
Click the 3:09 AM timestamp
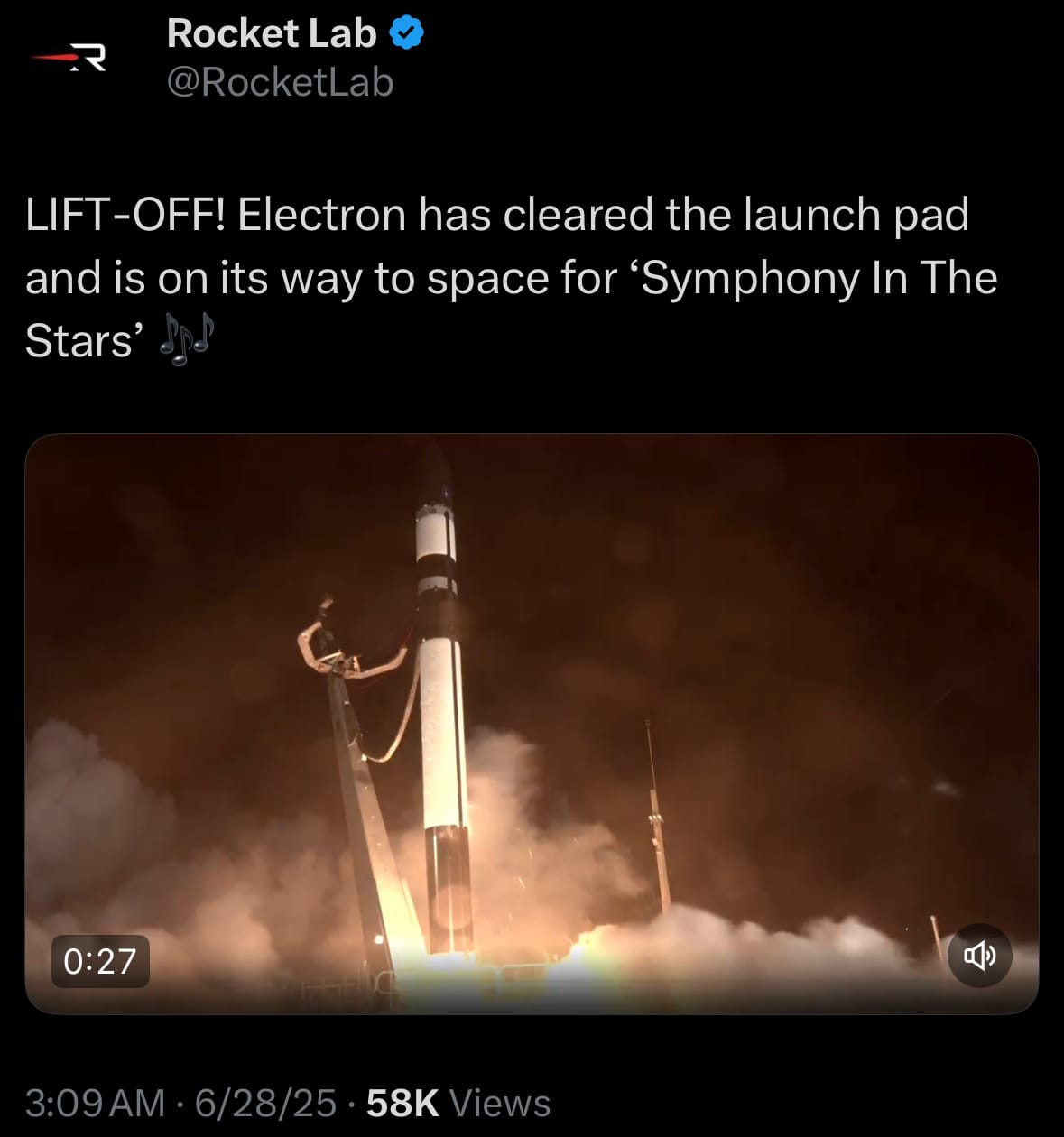click(96, 1103)
